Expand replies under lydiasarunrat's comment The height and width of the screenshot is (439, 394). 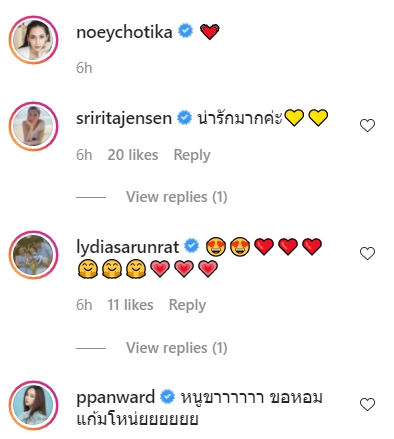177,348
